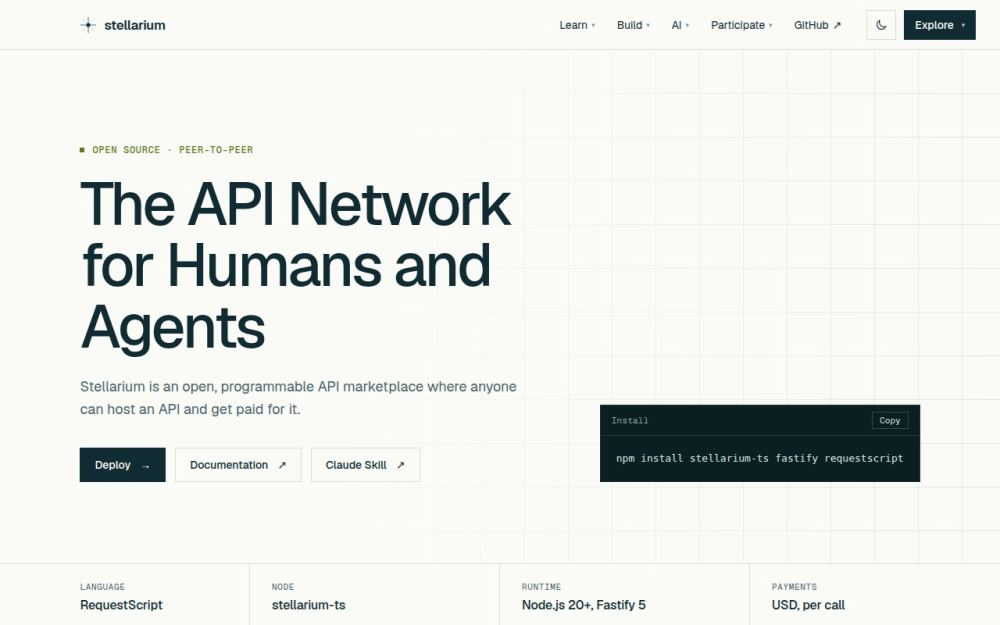This screenshot has width=1000, height=625.
Task: Click the Install label in the code box
Action: click(x=629, y=420)
